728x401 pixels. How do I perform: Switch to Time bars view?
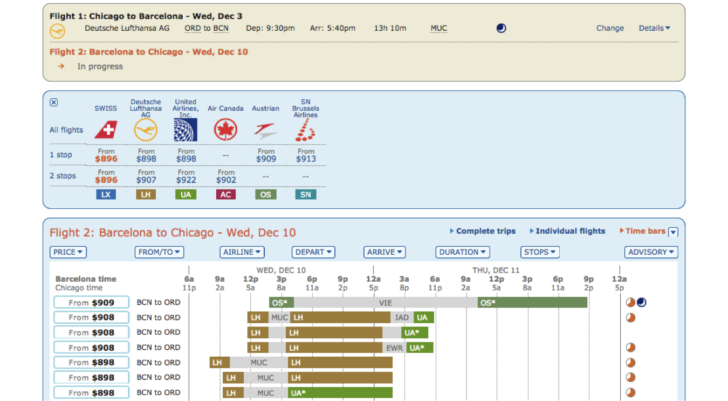coord(643,231)
